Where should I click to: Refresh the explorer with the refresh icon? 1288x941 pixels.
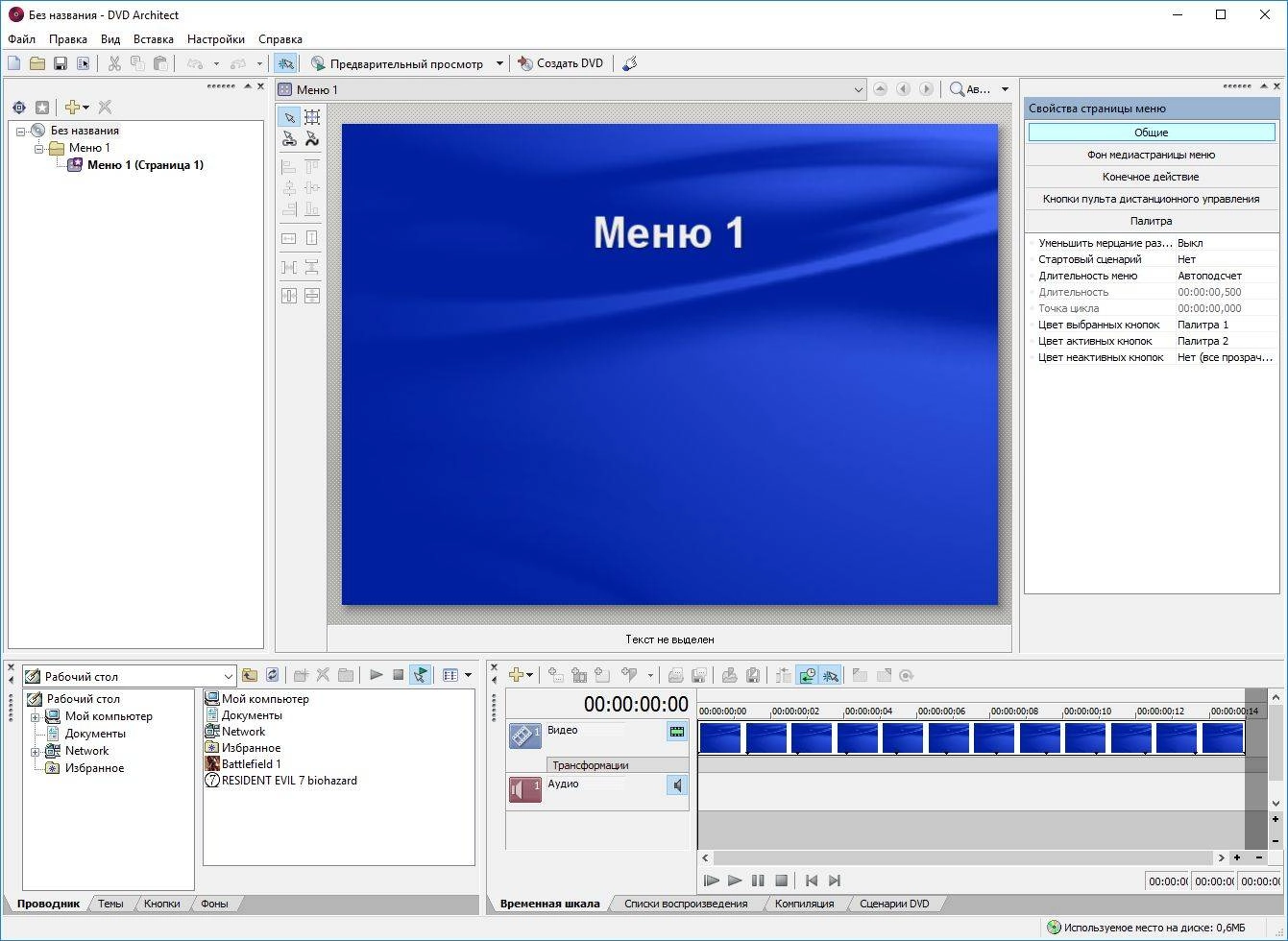tap(273, 675)
